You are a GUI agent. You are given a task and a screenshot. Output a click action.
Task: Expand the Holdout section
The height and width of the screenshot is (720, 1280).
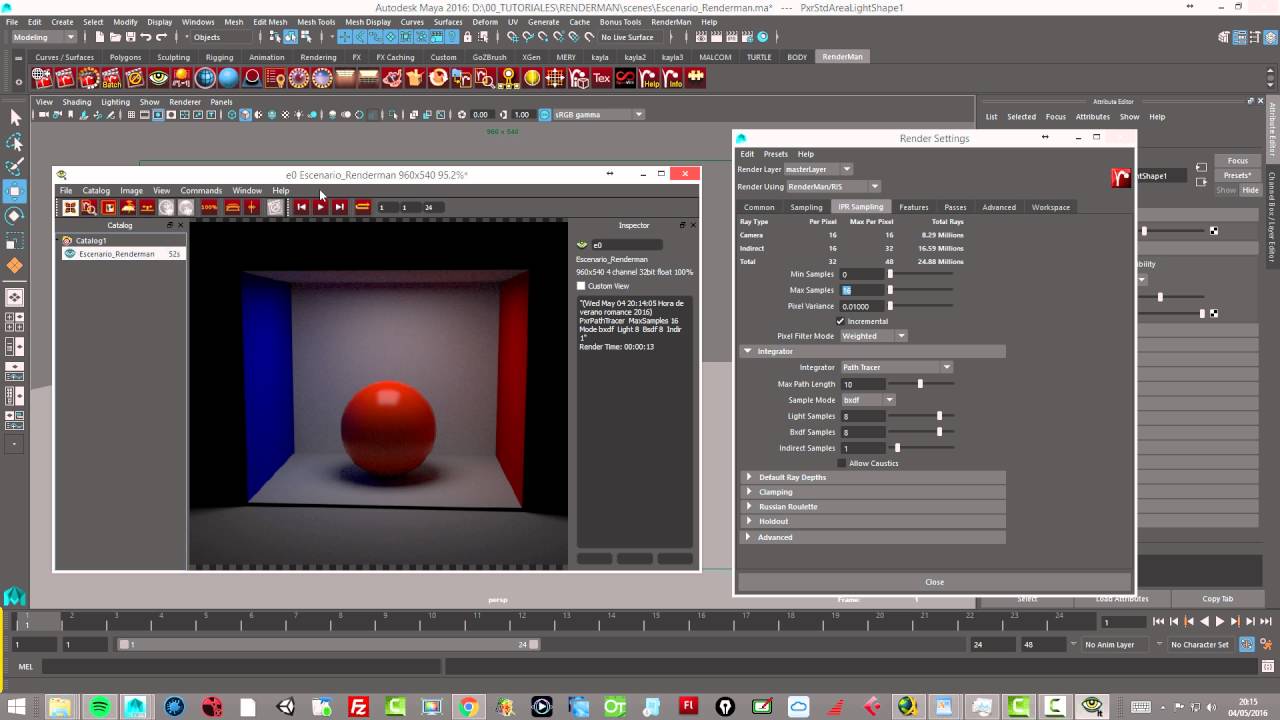[x=748, y=521]
